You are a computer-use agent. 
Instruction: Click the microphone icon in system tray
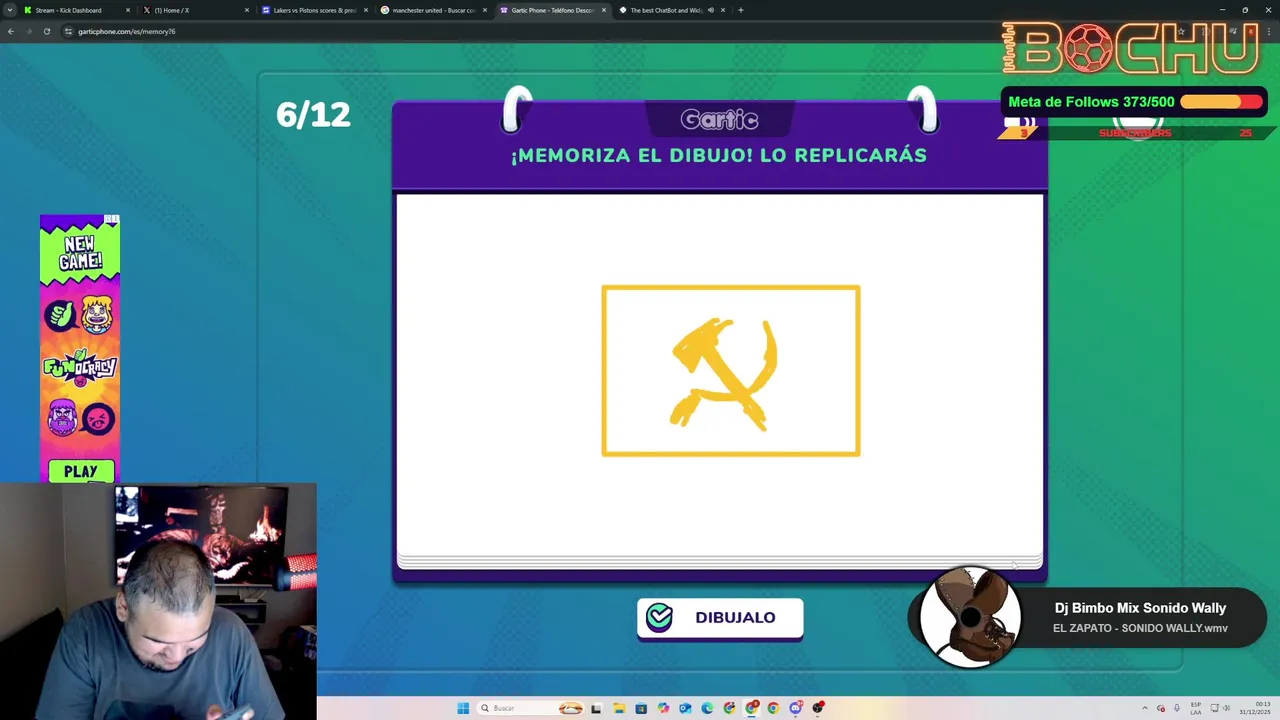[1177, 708]
